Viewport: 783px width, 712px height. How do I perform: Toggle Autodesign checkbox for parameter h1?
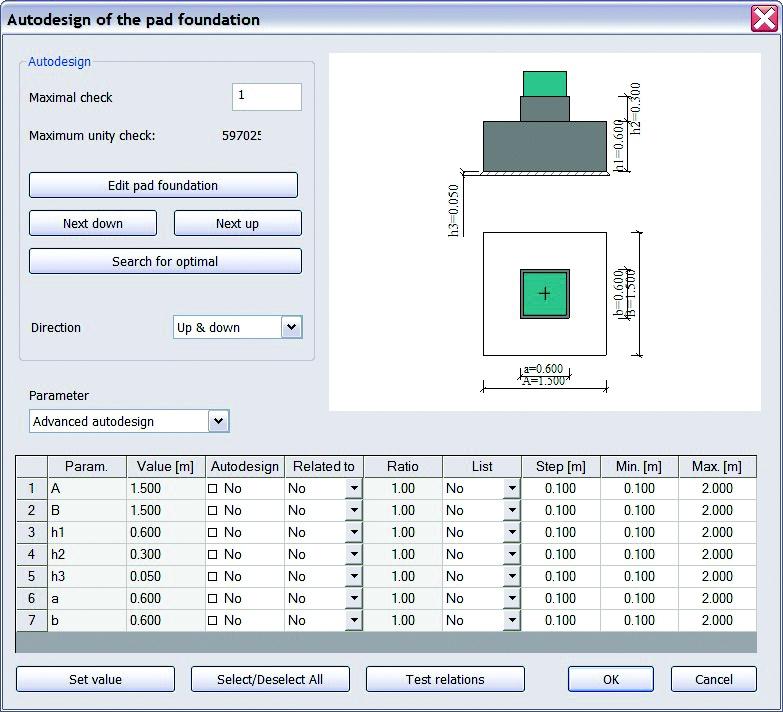212,533
